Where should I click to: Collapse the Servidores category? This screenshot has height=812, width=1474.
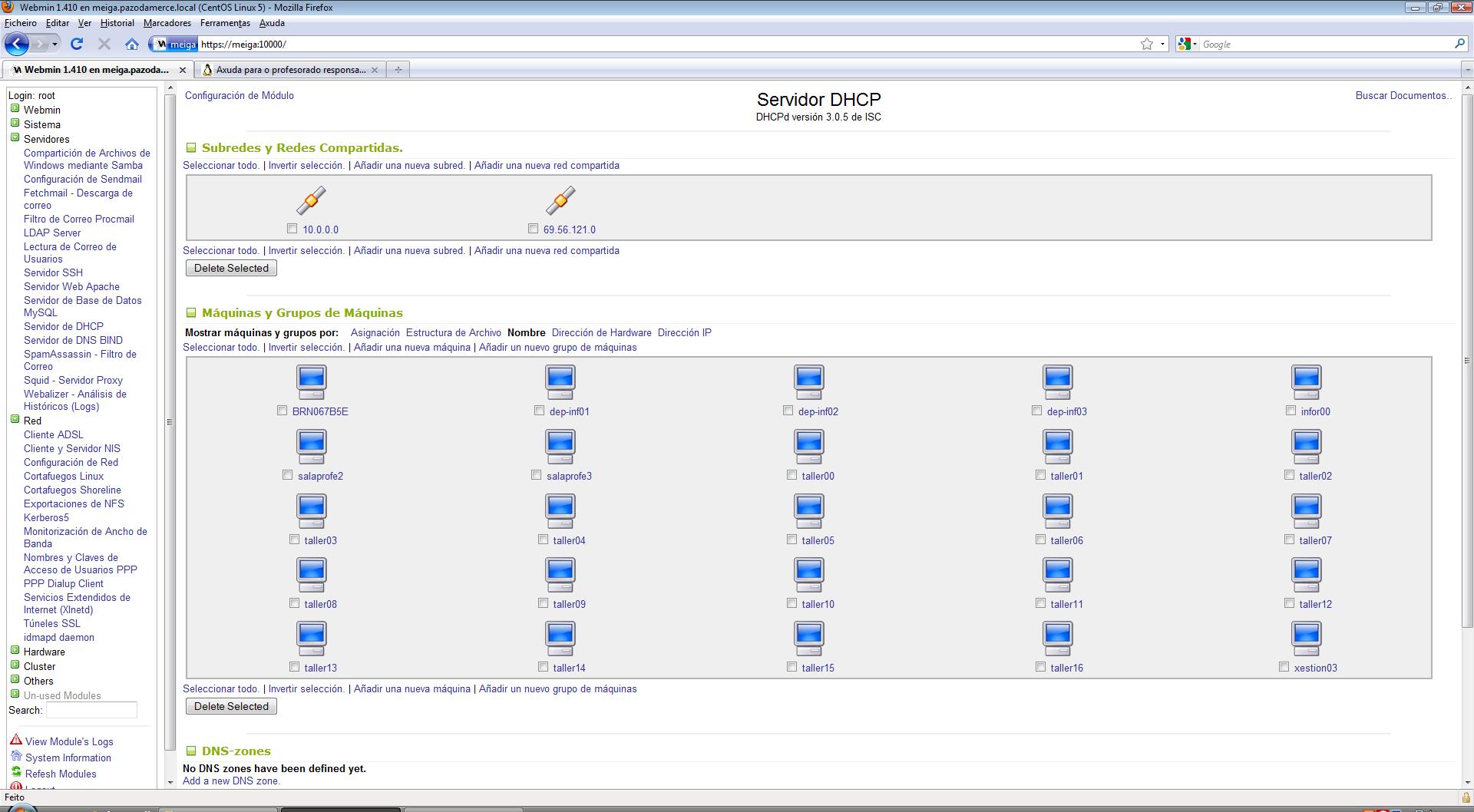click(x=15, y=138)
